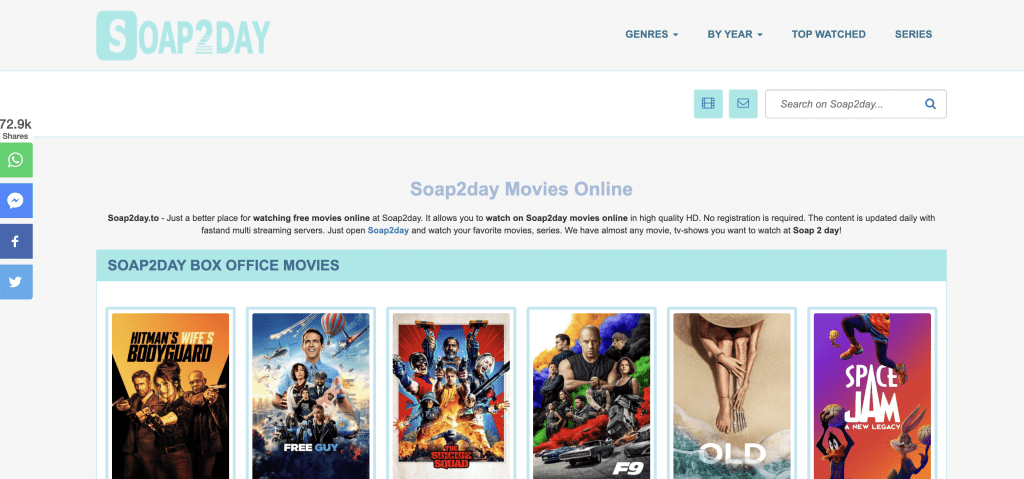Open the Old movie poster
Viewport: 1024px width, 479px height.
pyautogui.click(x=732, y=395)
